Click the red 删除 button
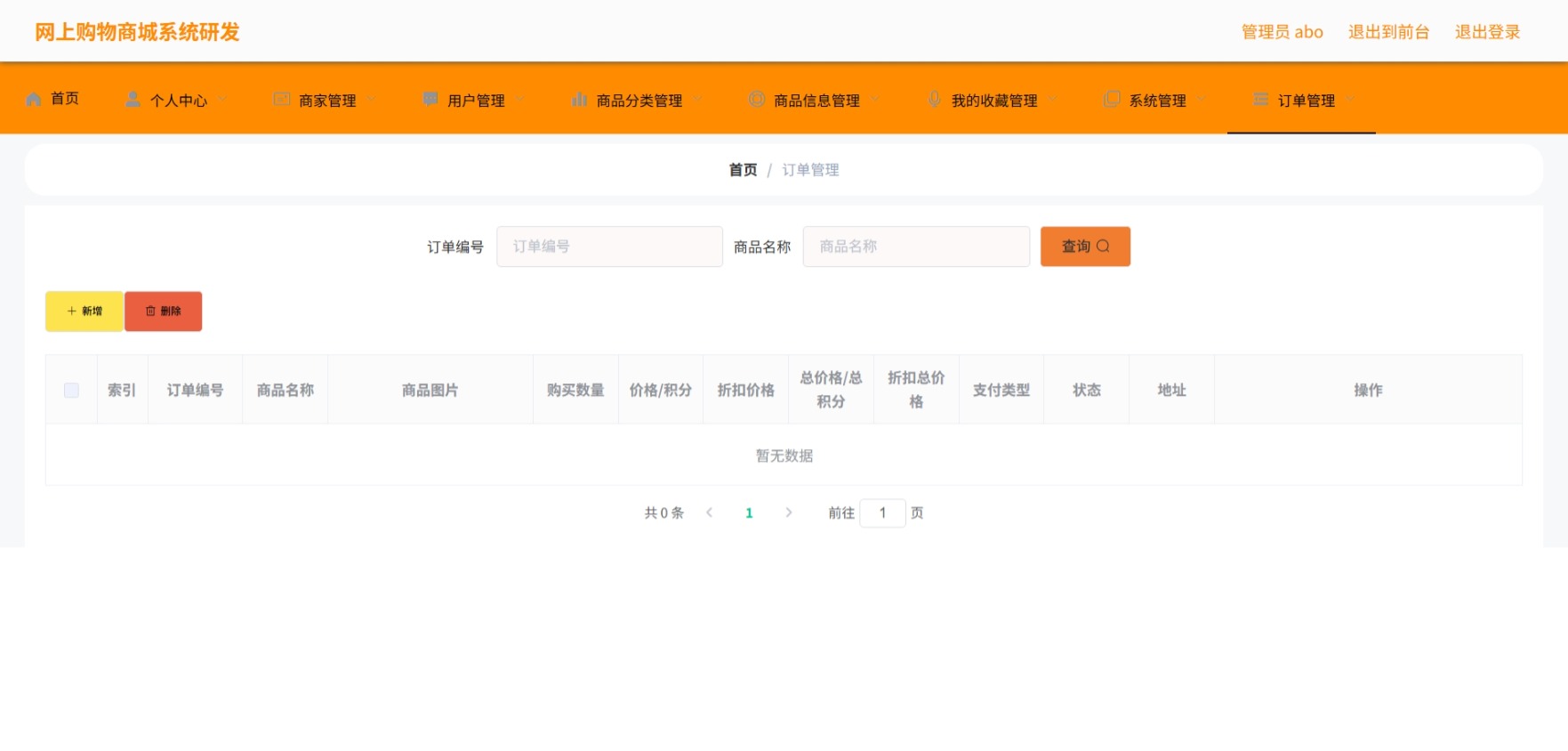This screenshot has height=751, width=1568. pos(164,311)
